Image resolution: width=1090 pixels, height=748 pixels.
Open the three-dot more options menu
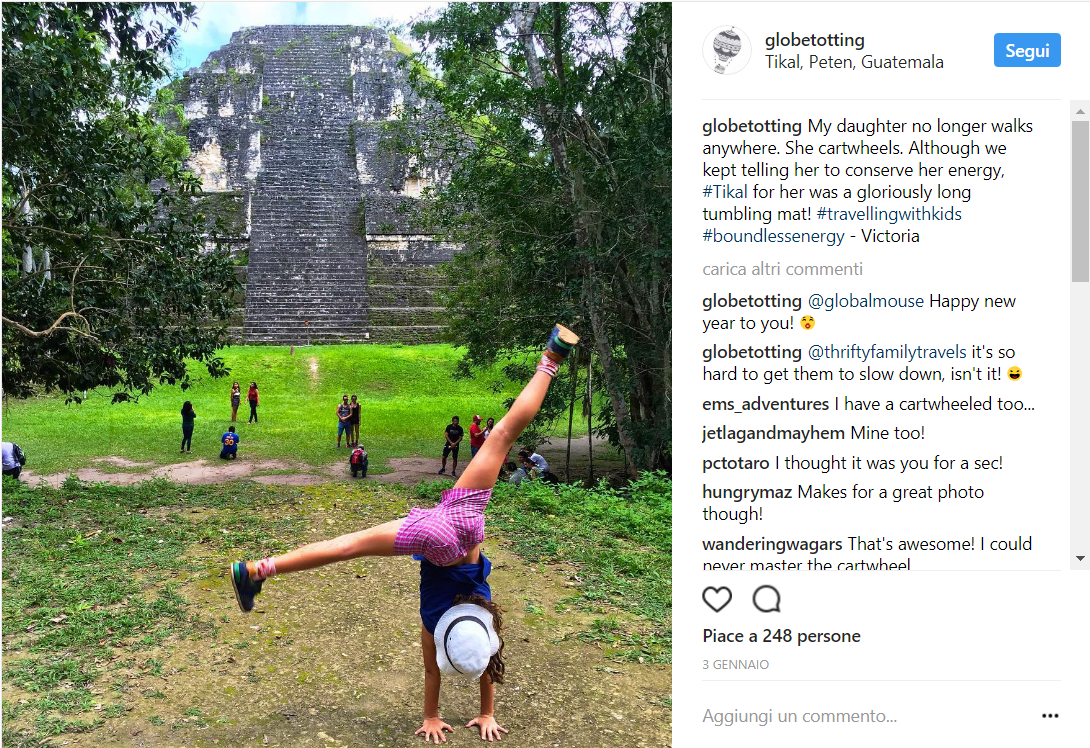[1049, 716]
